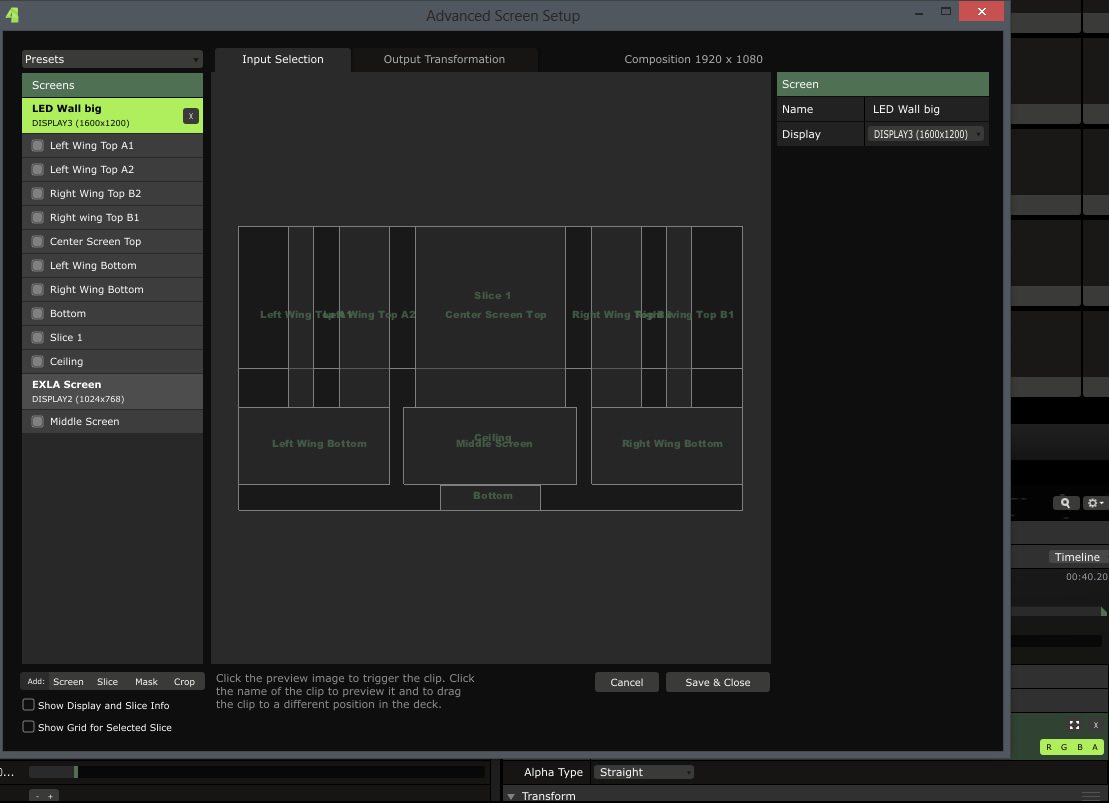This screenshot has width=1109, height=803.
Task: Open the gear settings menu icon
Action: 1095,503
